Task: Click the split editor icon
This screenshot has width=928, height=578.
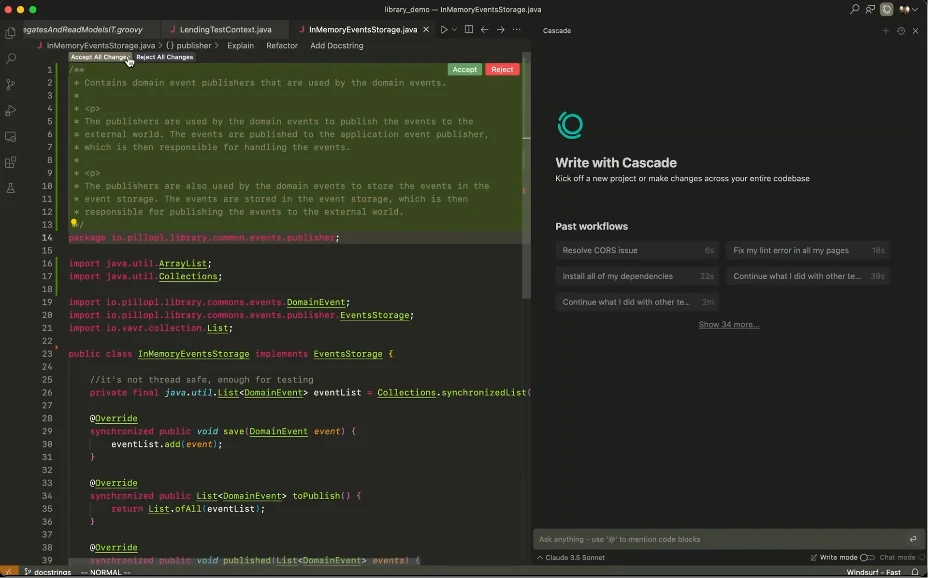Action: click(469, 30)
